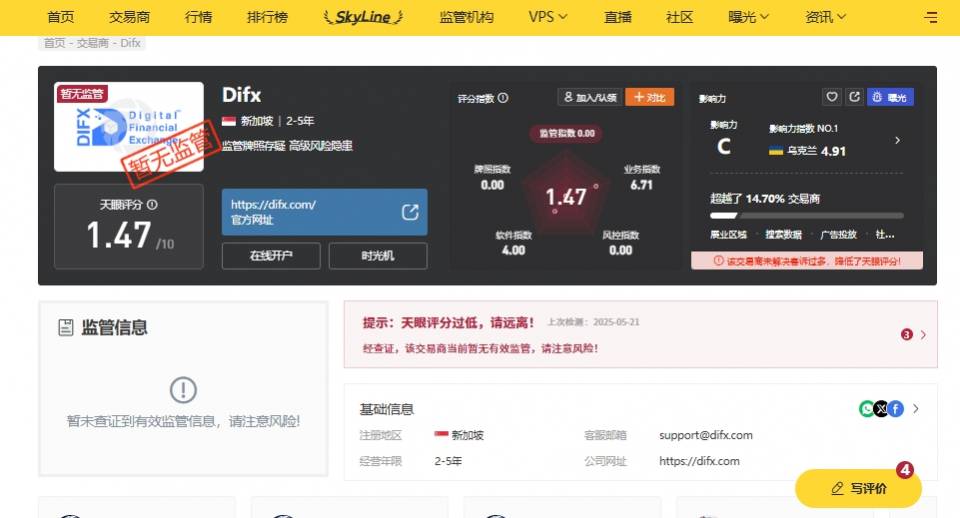Image resolution: width=960 pixels, height=518 pixels.
Task: Click the https://difx.com/ 官方网址 button
Action: (x=324, y=212)
